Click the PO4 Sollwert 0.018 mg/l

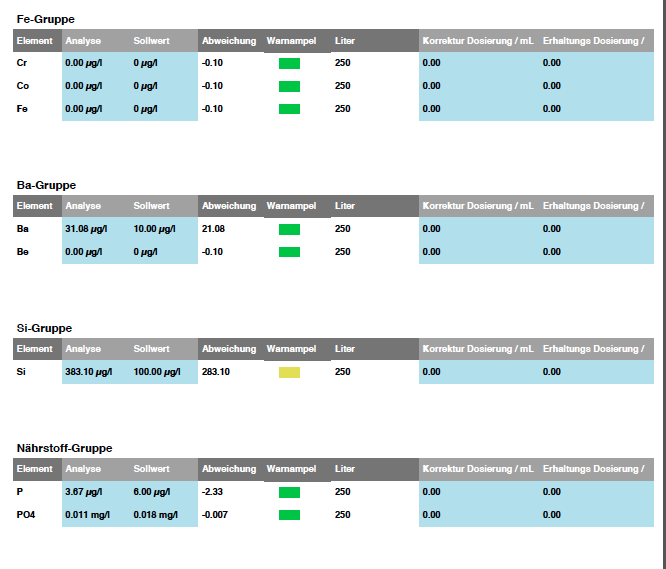click(156, 515)
